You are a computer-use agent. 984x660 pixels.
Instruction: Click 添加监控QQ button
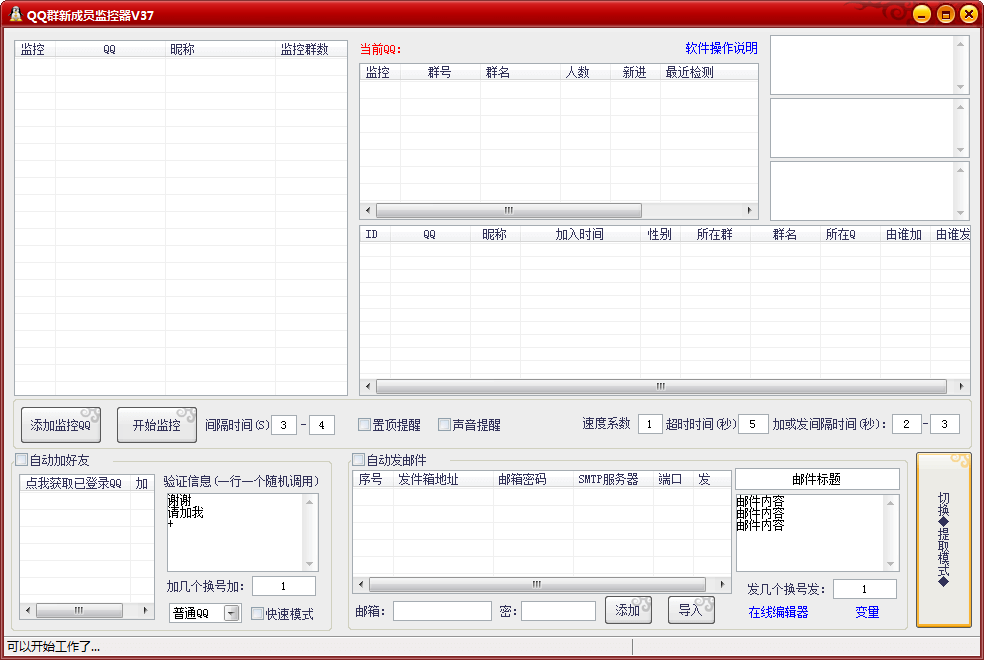(x=61, y=425)
